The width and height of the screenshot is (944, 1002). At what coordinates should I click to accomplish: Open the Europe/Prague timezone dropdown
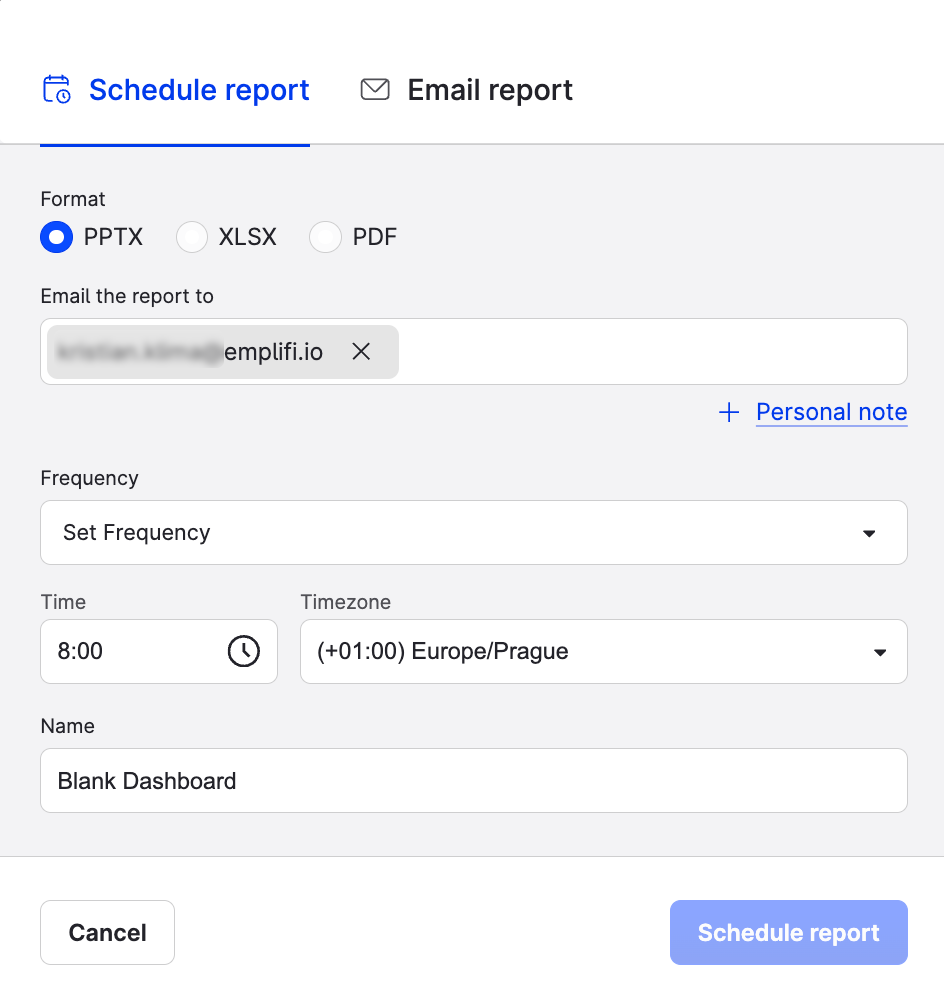(603, 652)
